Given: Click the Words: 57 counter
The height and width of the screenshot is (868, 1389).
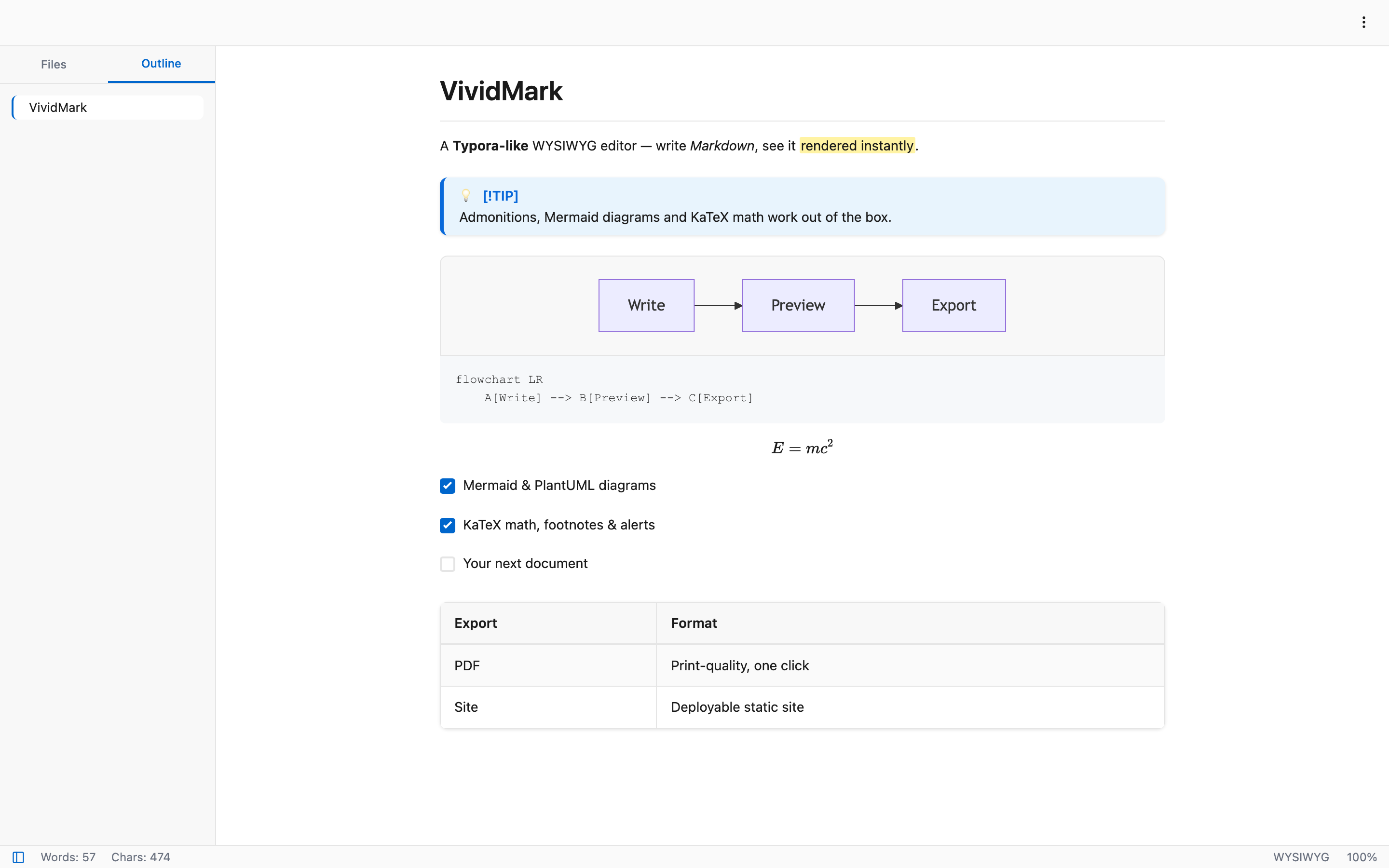Looking at the screenshot, I should 68,857.
